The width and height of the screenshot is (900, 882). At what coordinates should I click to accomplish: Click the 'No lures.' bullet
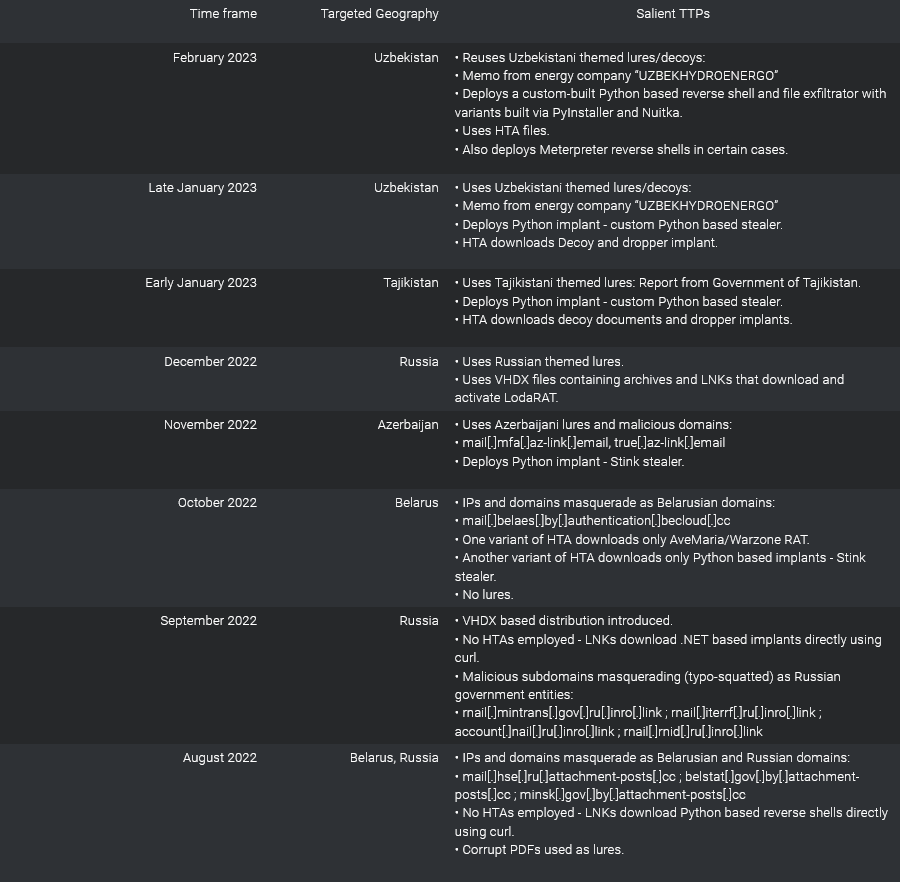pos(484,595)
